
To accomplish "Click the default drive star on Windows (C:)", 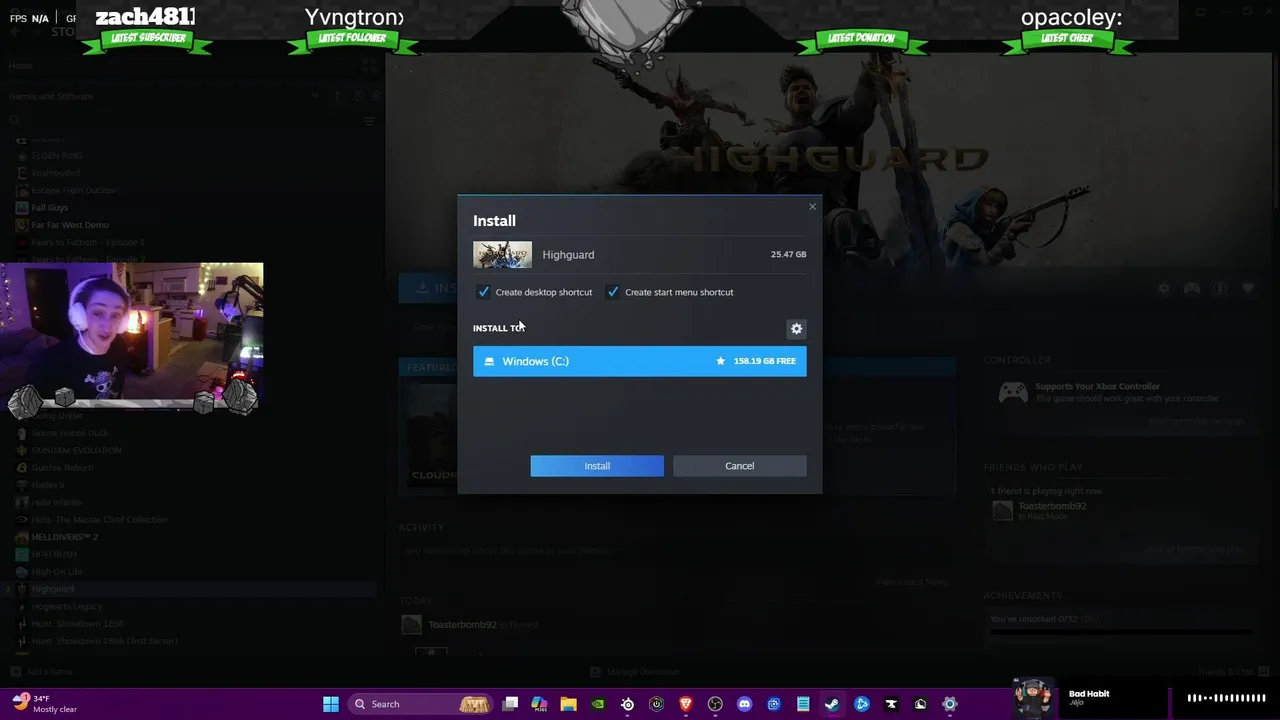I will [720, 361].
